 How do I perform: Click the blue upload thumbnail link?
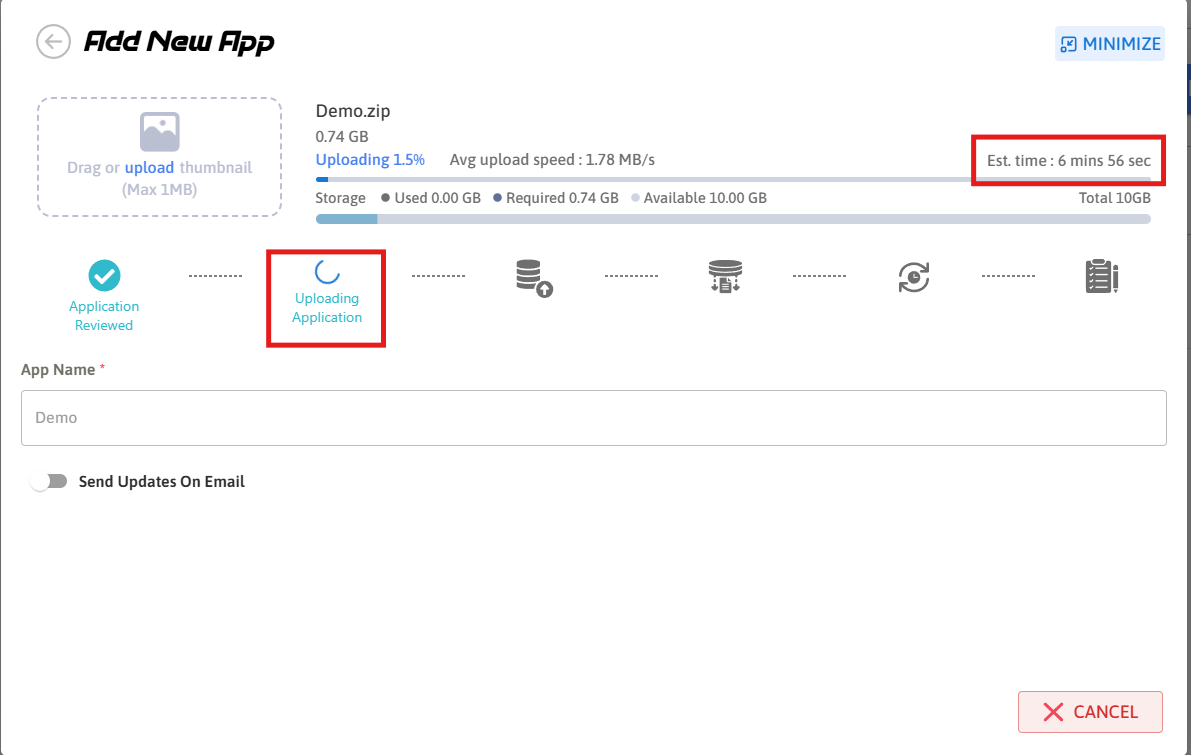(149, 168)
